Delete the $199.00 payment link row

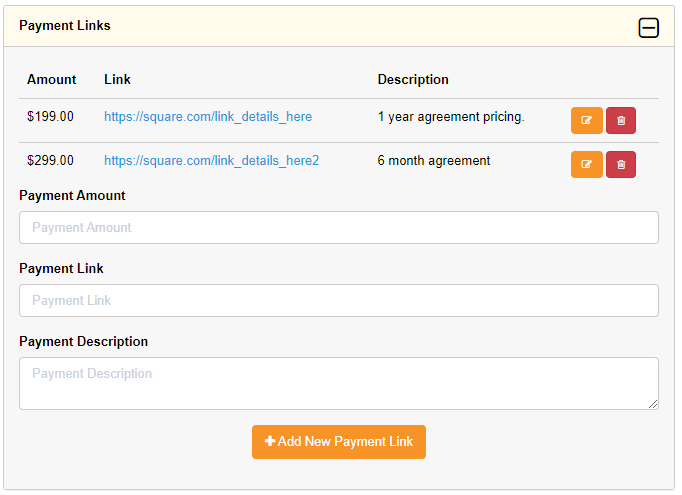click(621, 121)
